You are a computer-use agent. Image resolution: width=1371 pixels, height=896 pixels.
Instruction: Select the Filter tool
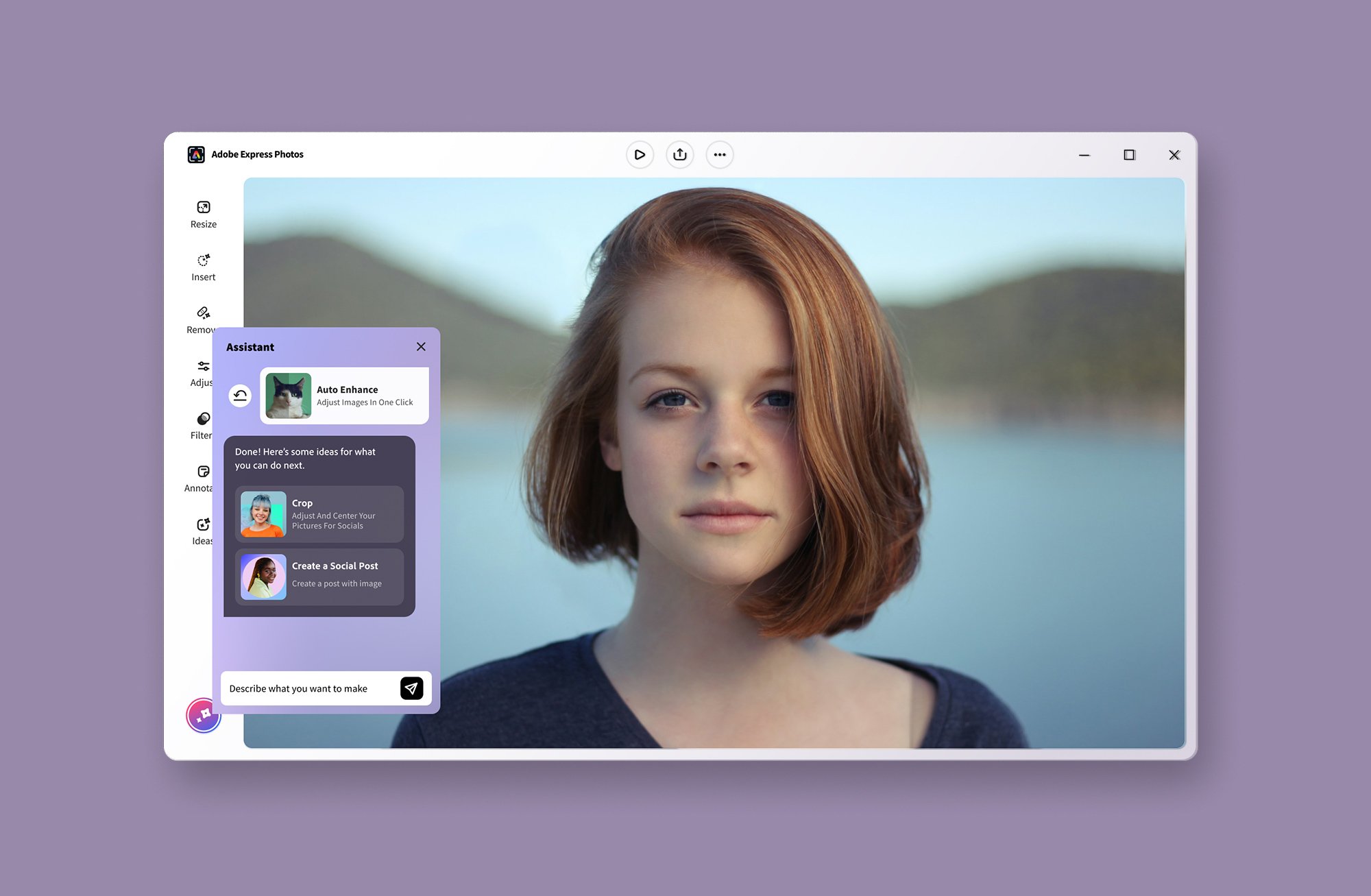pyautogui.click(x=203, y=419)
